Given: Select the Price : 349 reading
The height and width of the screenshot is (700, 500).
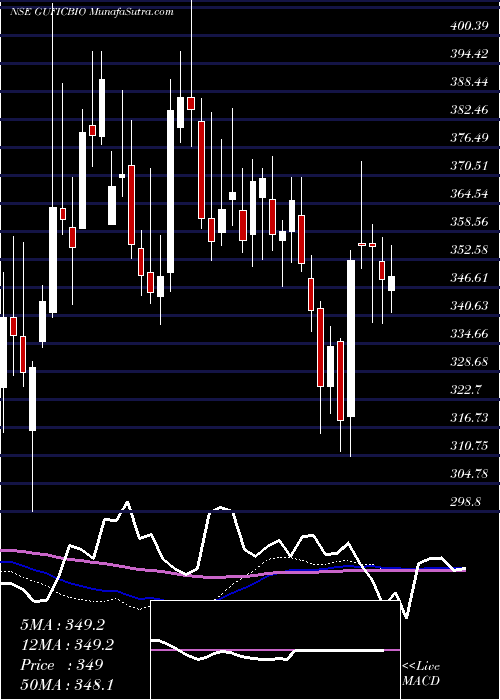Looking at the screenshot, I should 62,665.
